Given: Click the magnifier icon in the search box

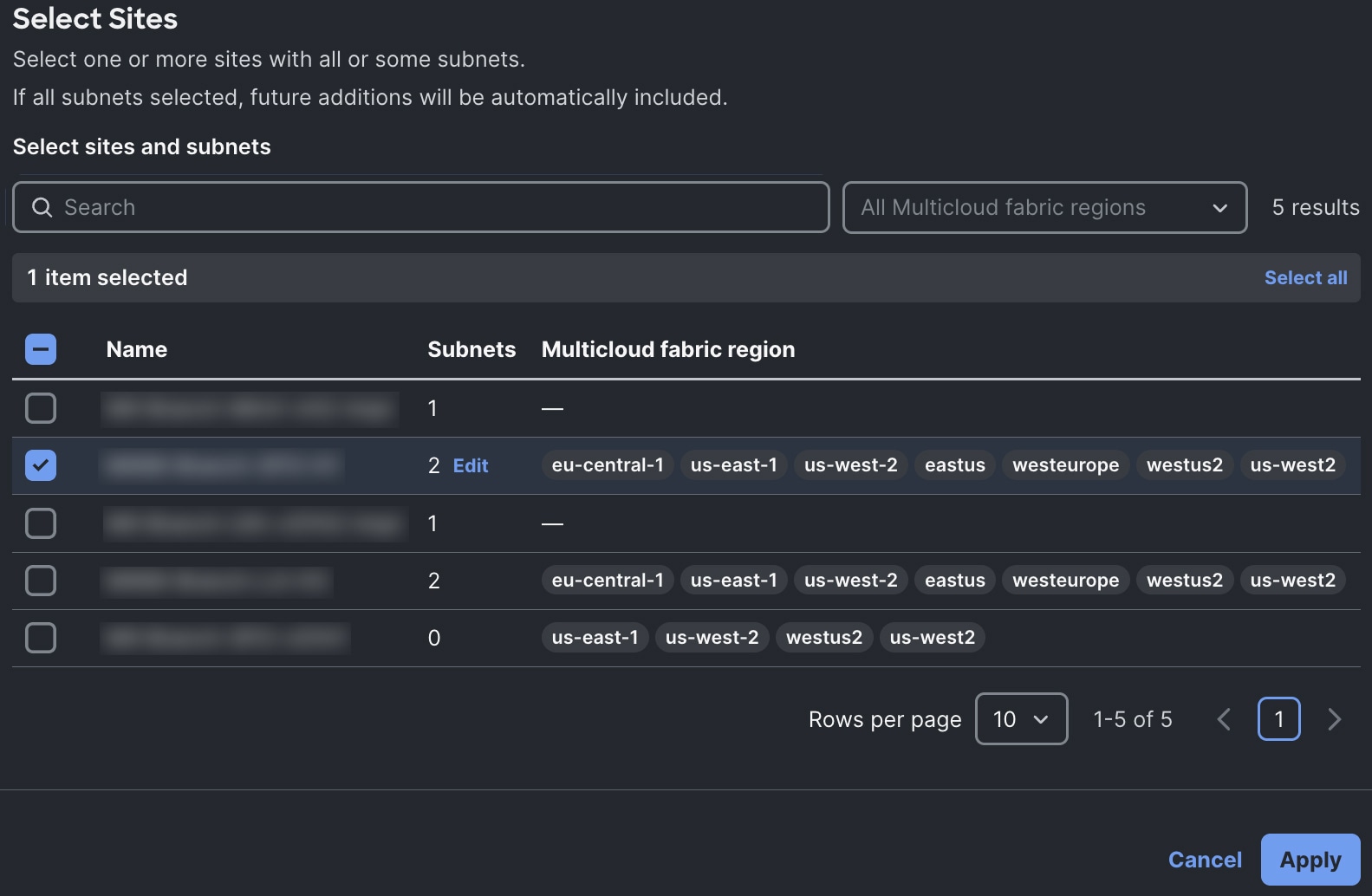Looking at the screenshot, I should (42, 207).
